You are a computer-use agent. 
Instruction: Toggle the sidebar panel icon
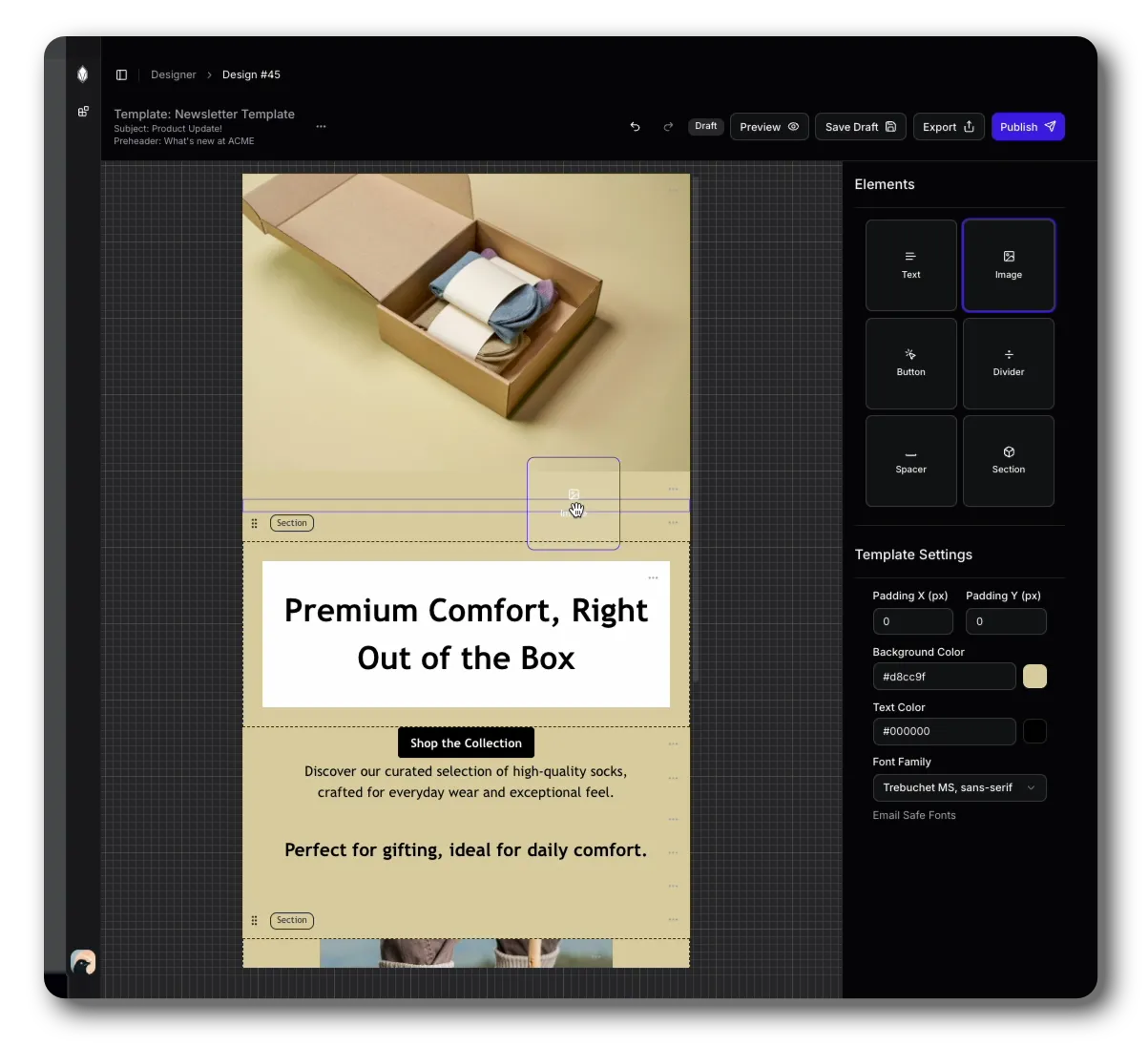tap(121, 74)
